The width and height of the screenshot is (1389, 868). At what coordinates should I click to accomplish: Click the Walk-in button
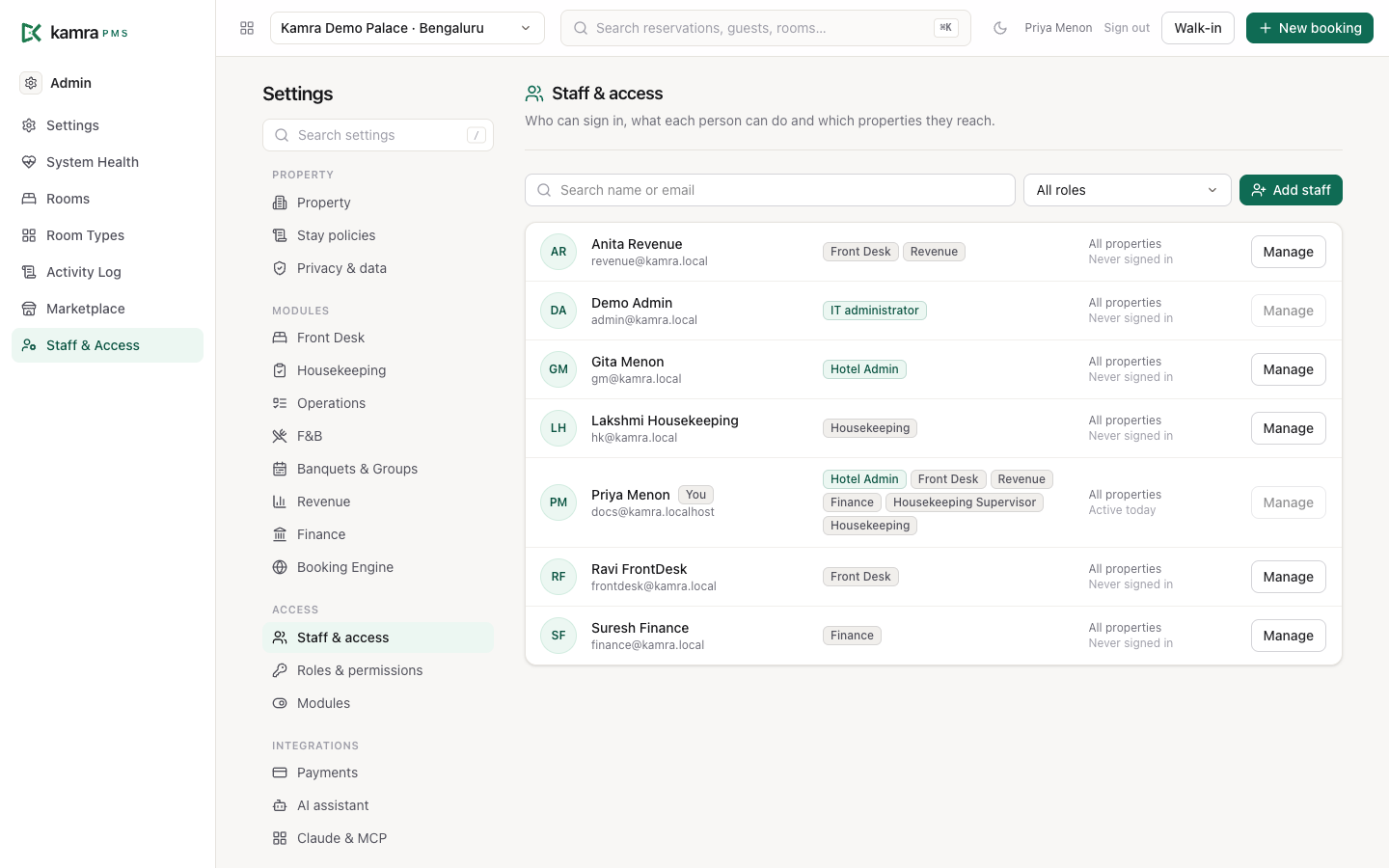pos(1198,28)
